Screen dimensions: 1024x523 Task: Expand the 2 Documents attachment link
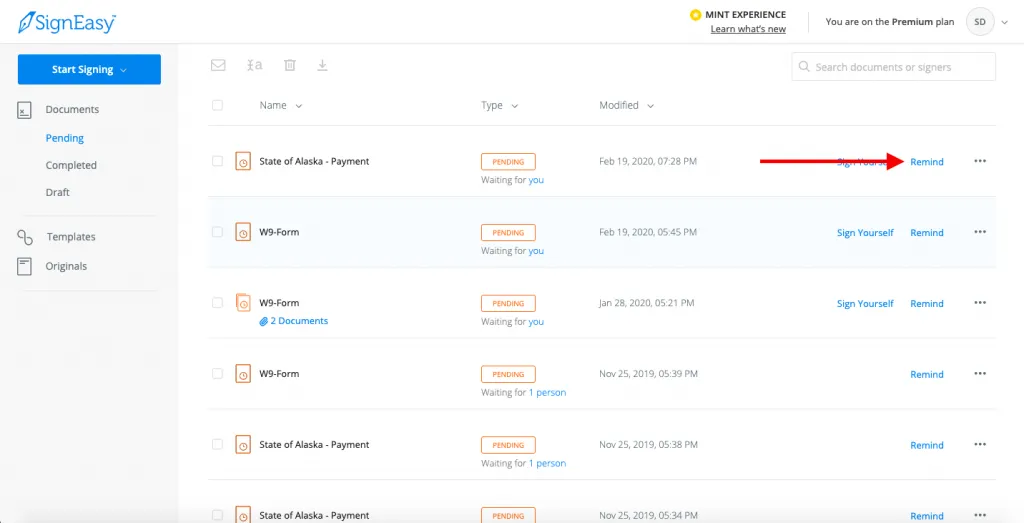tap(294, 321)
